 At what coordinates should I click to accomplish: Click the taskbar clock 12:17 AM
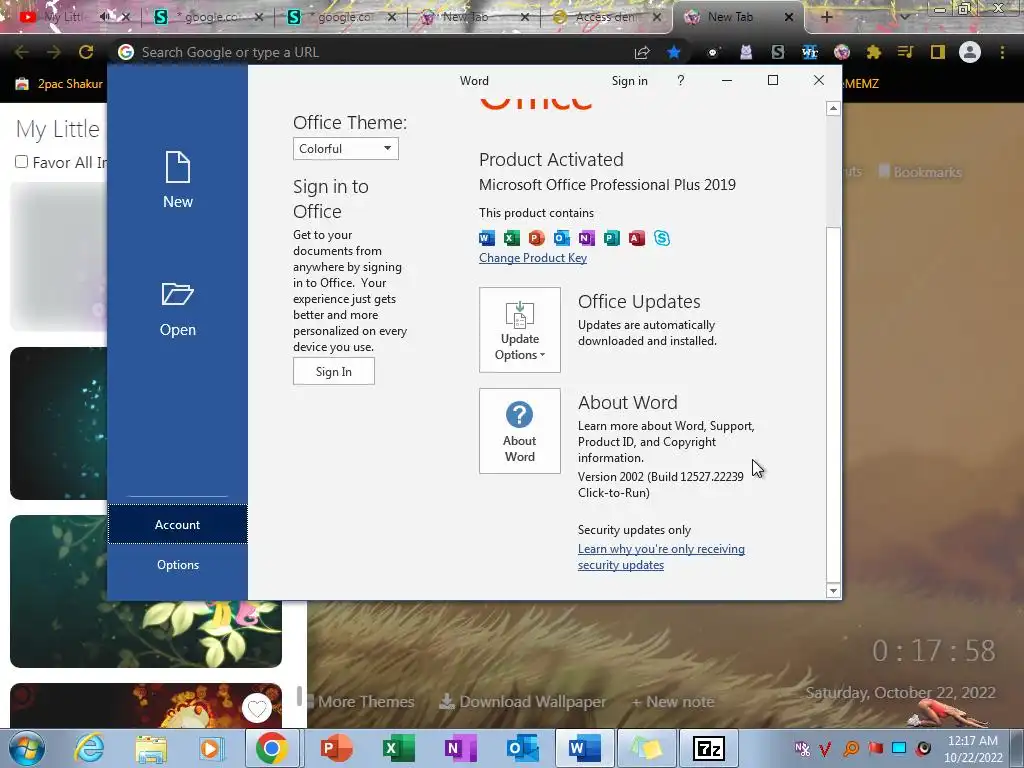point(973,741)
